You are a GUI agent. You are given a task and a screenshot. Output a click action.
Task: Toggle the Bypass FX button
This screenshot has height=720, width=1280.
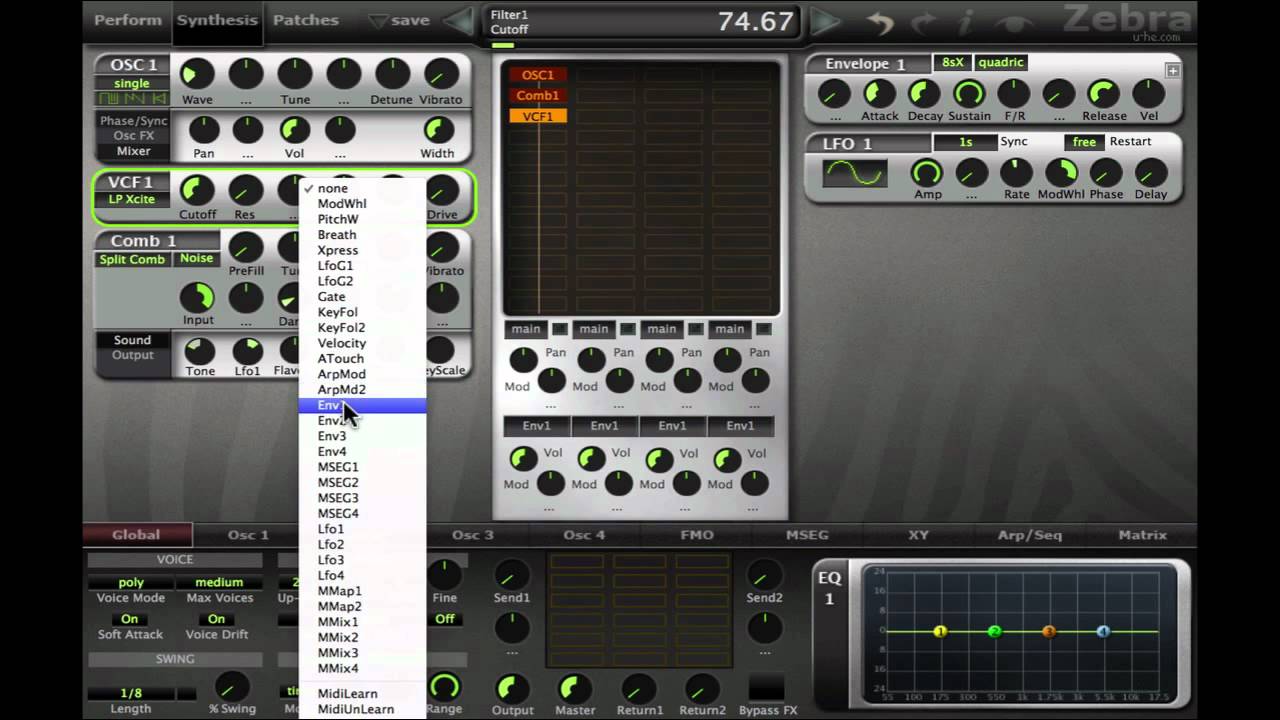click(766, 688)
